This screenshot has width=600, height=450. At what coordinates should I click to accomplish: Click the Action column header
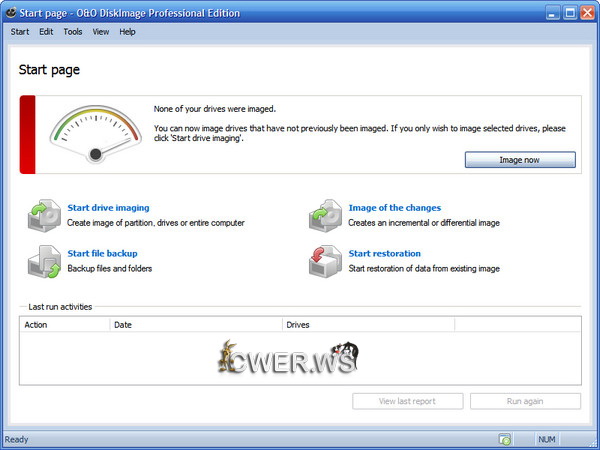pos(65,325)
